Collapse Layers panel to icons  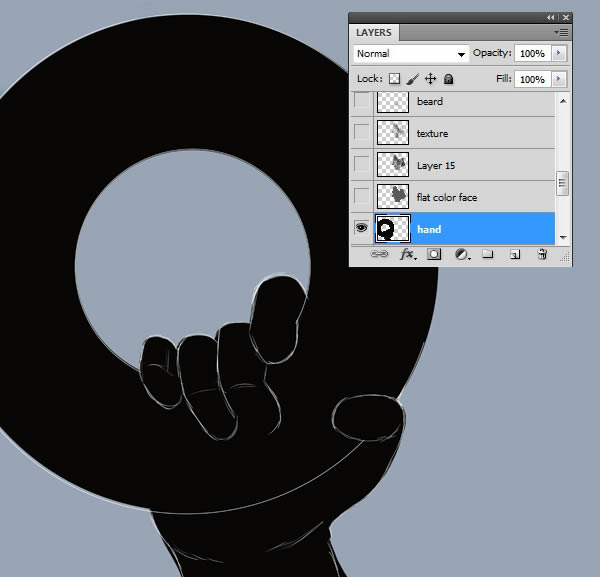pos(550,18)
